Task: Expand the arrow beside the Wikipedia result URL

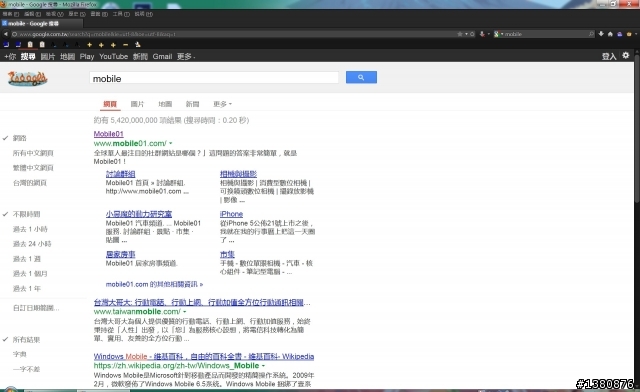Action: coord(263,365)
